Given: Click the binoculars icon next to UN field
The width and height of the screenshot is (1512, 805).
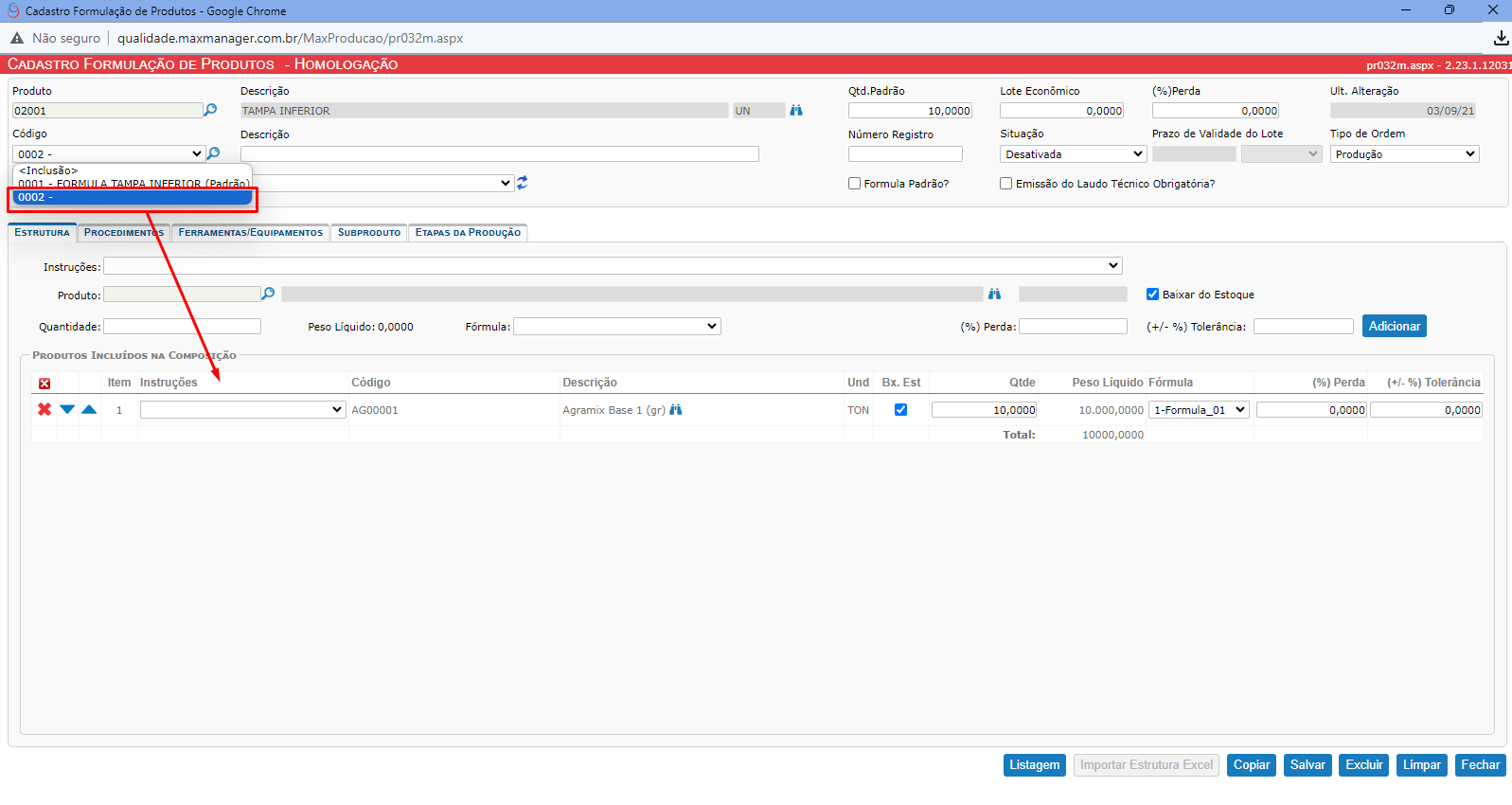Looking at the screenshot, I should pos(796,111).
